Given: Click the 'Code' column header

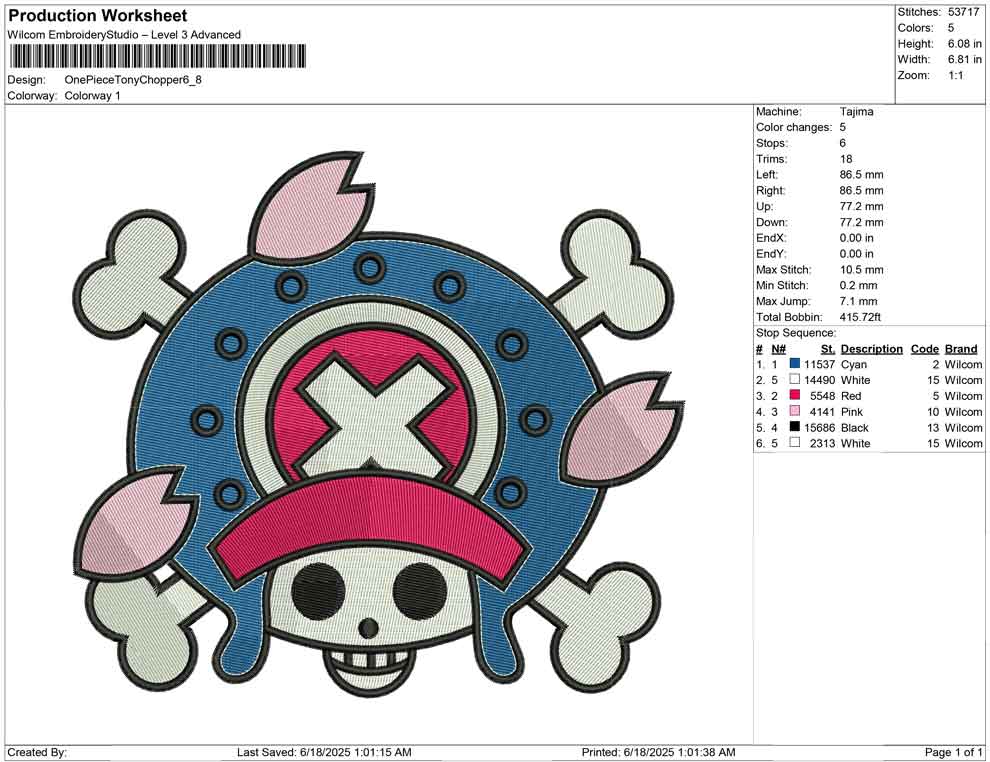Looking at the screenshot, I should point(924,348).
